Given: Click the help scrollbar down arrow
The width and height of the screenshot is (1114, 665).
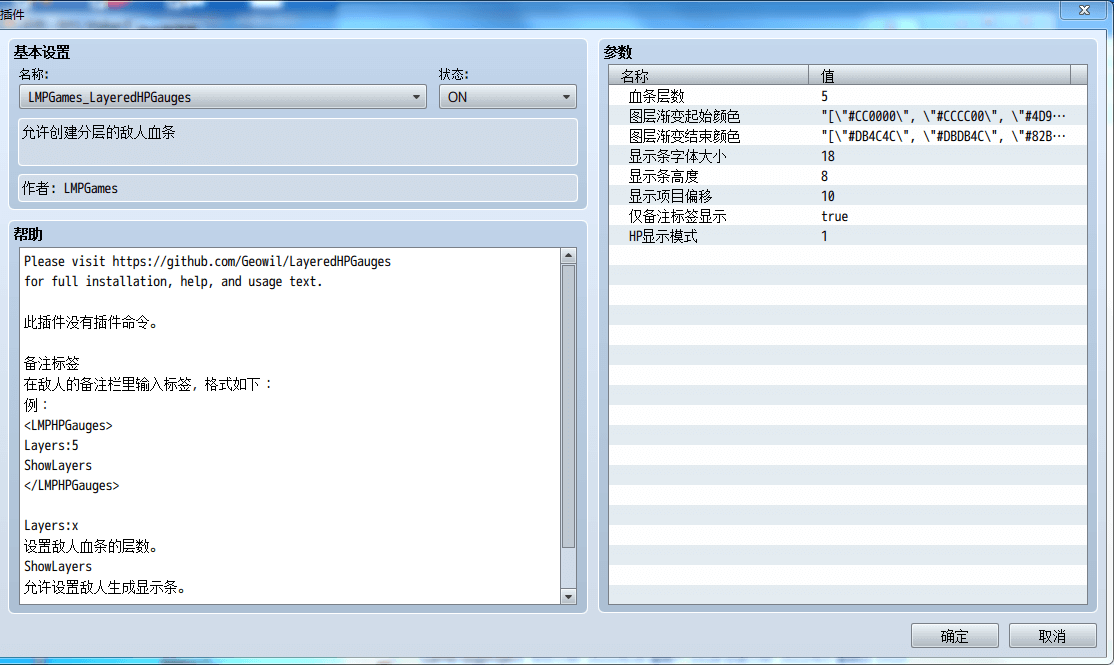Looking at the screenshot, I should click(x=568, y=597).
